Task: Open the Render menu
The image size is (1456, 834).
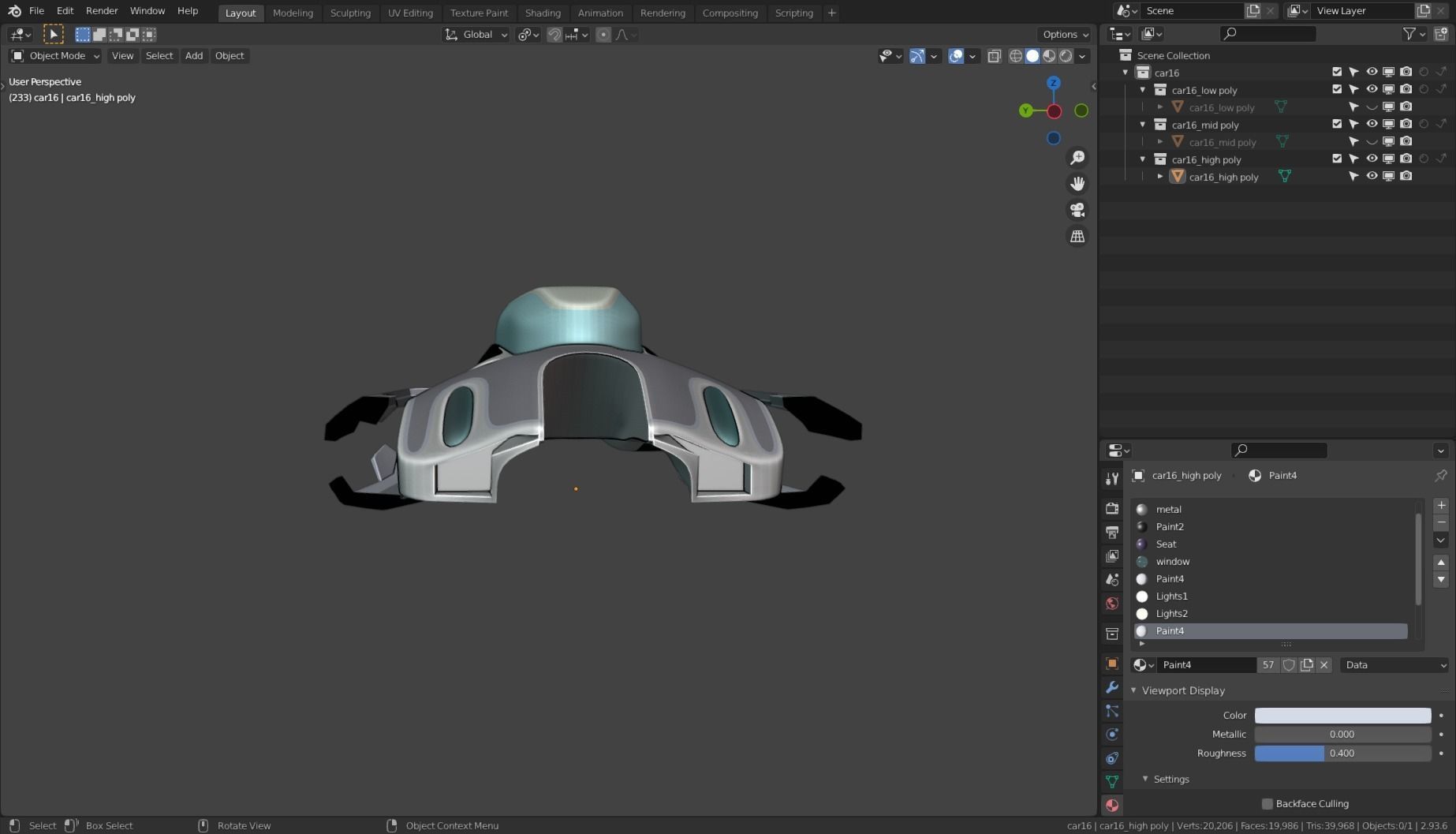Action: tap(102, 11)
